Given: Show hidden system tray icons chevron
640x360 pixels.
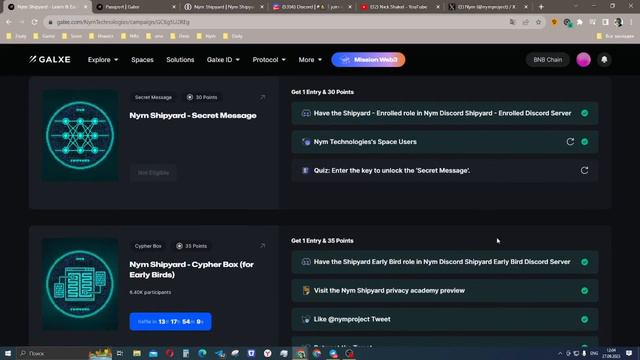Looking at the screenshot, I should pyautogui.click(x=560, y=353).
